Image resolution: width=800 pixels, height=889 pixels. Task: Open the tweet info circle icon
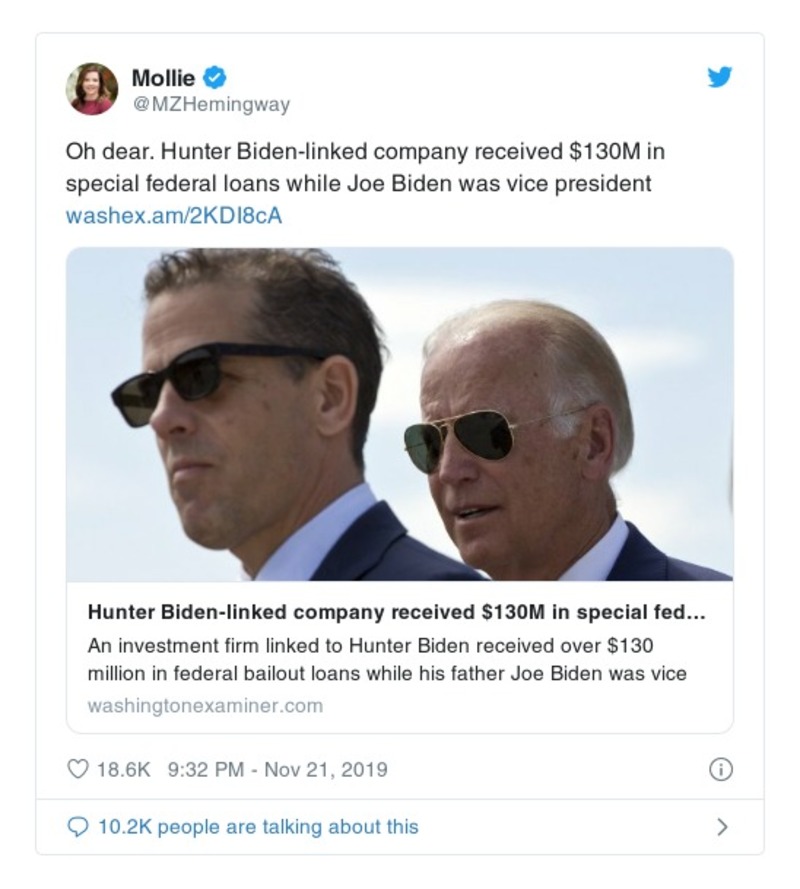720,770
